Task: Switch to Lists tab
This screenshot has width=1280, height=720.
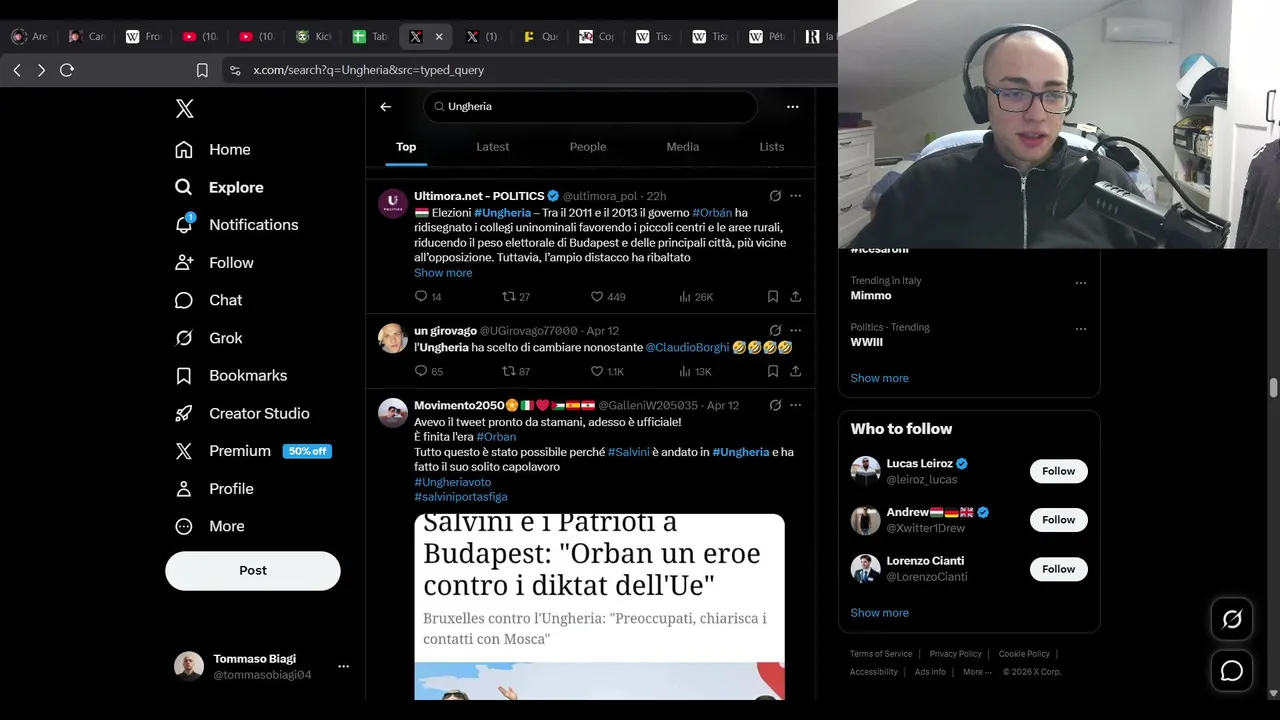Action: pyautogui.click(x=772, y=147)
